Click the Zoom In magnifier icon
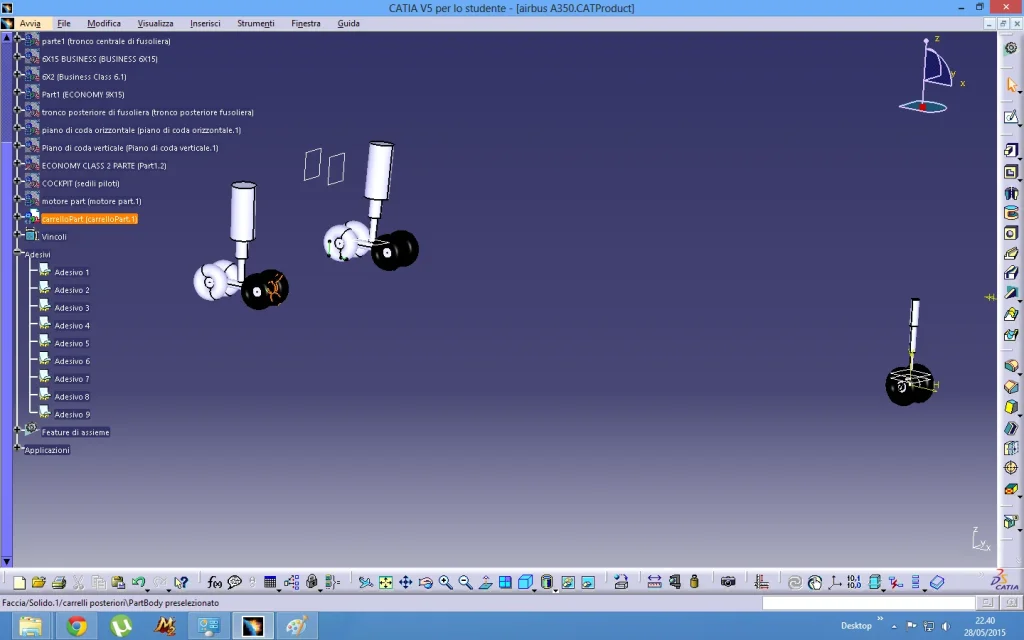This screenshot has height=640, width=1024. [x=445, y=582]
